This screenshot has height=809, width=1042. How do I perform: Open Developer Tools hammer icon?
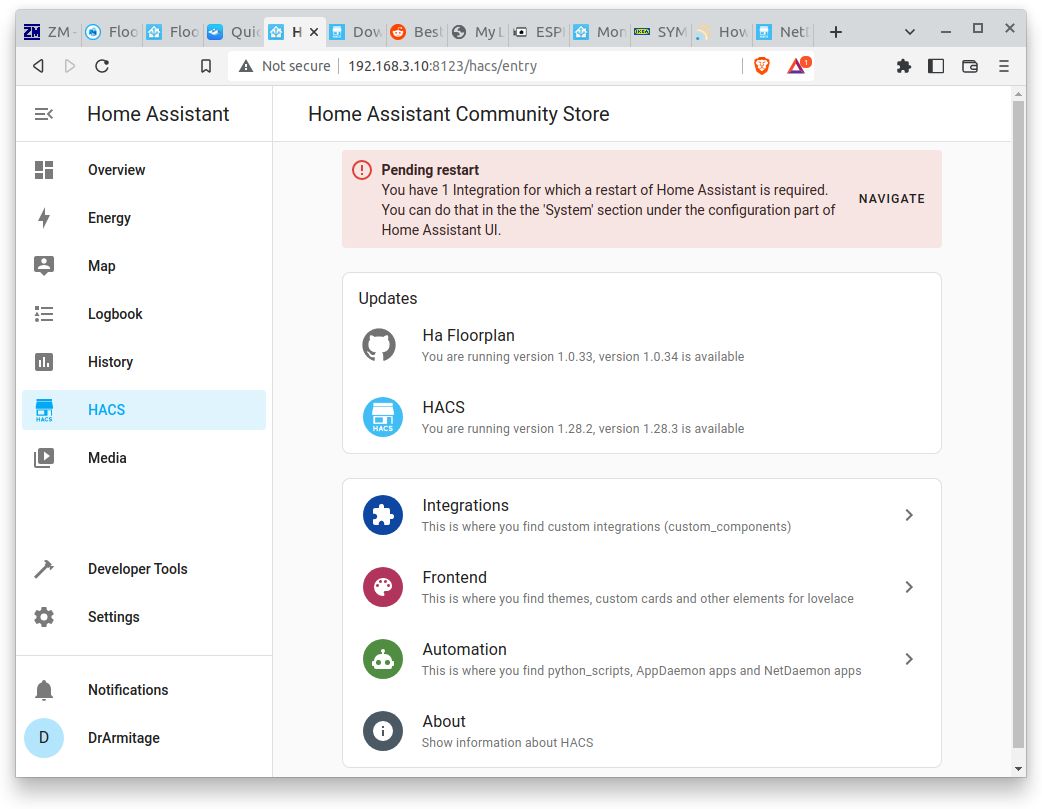[44, 569]
